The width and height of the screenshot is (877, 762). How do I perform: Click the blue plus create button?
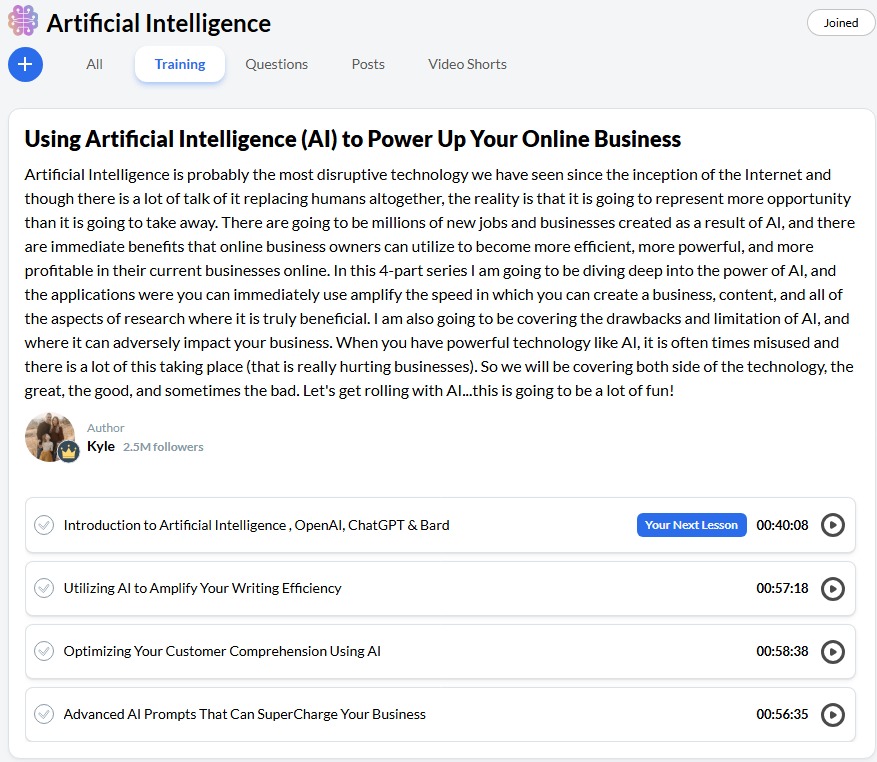tap(25, 65)
